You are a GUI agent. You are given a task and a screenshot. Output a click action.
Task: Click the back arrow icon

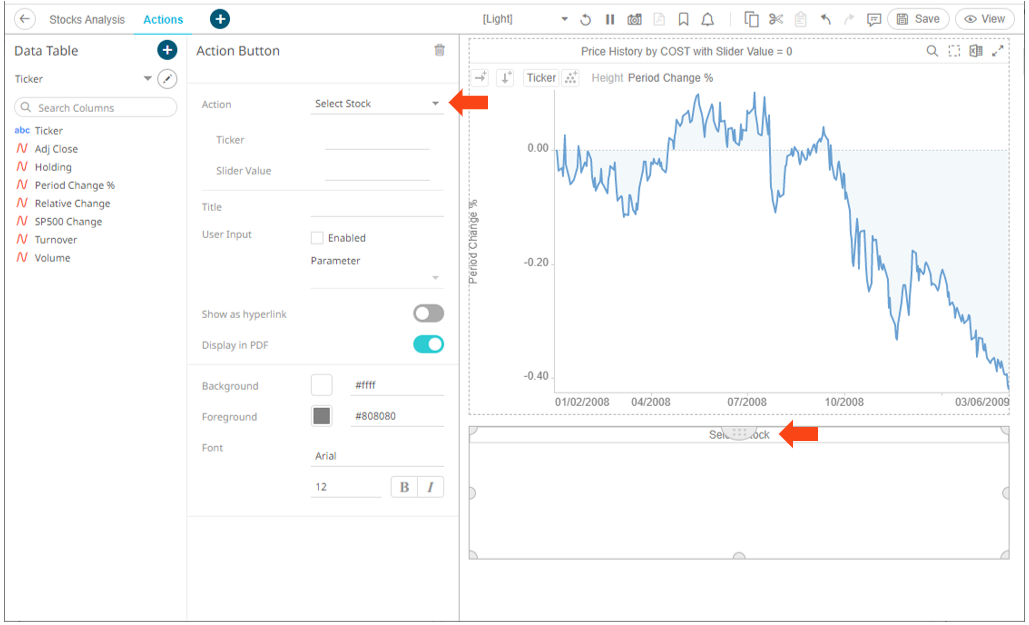point(25,19)
